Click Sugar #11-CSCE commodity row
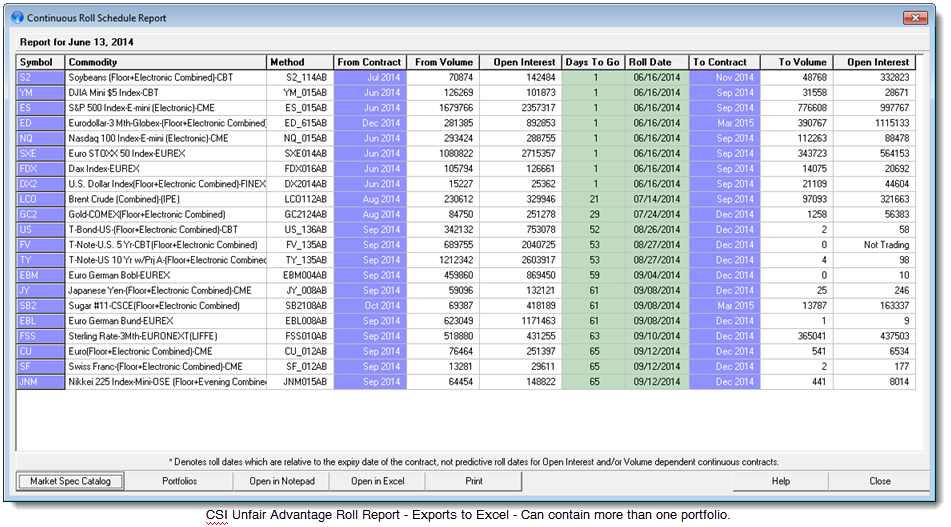This screenshot has width=951, height=527. pos(166,306)
